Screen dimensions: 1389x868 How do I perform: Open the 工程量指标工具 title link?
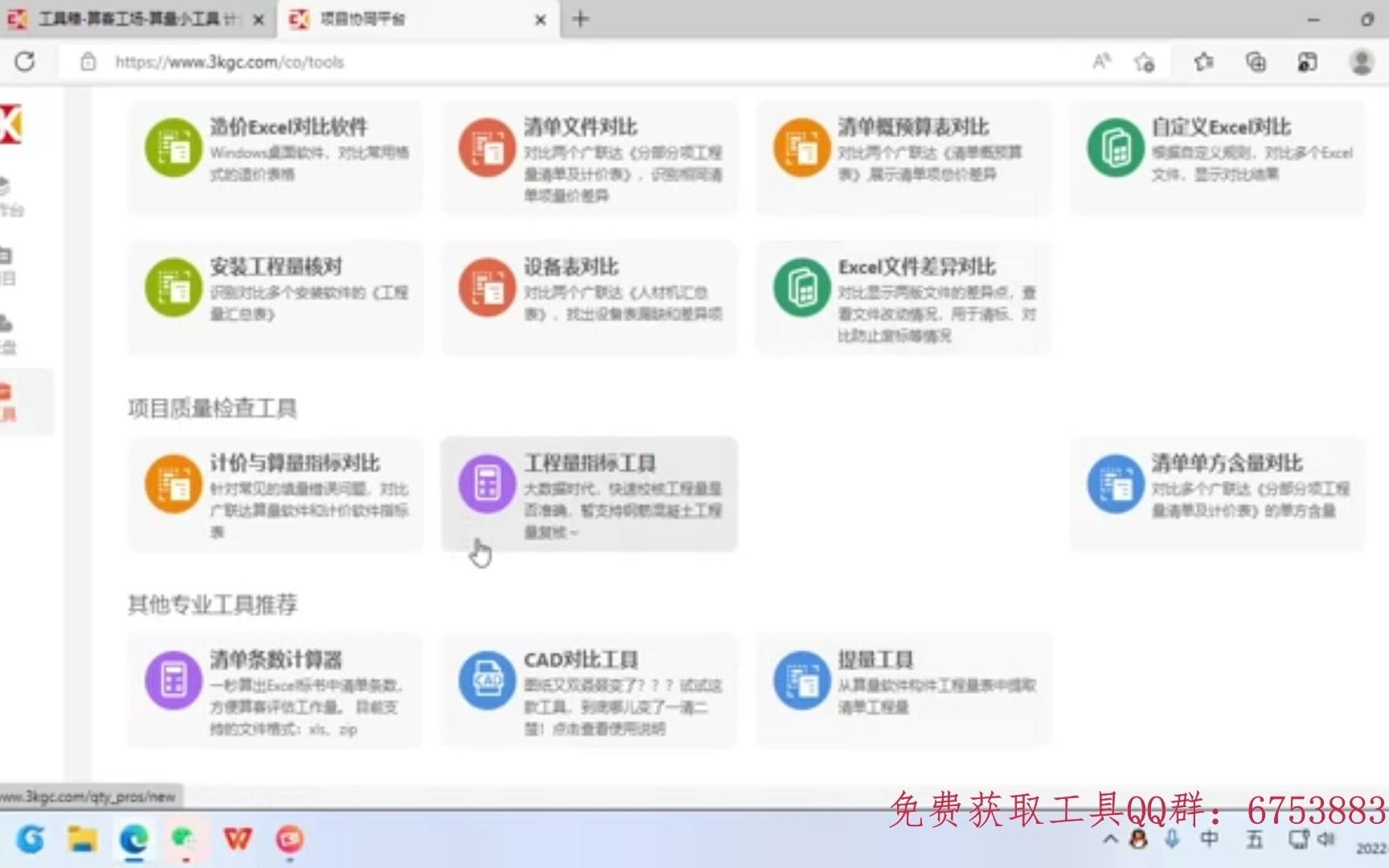pos(590,462)
